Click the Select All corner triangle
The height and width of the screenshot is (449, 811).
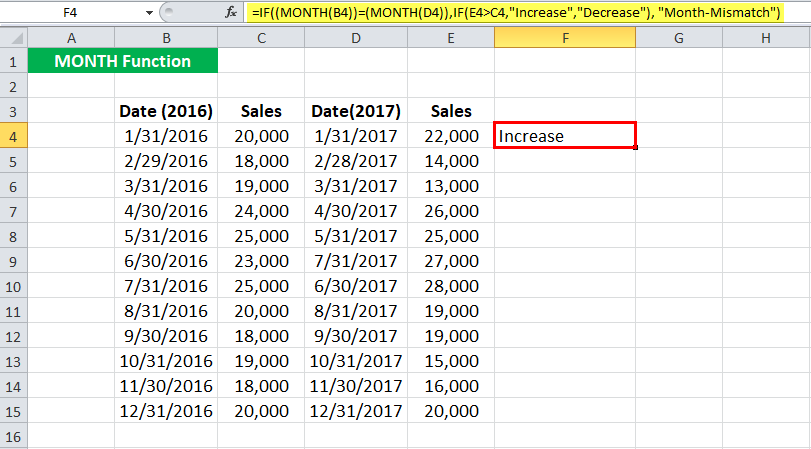click(14, 38)
